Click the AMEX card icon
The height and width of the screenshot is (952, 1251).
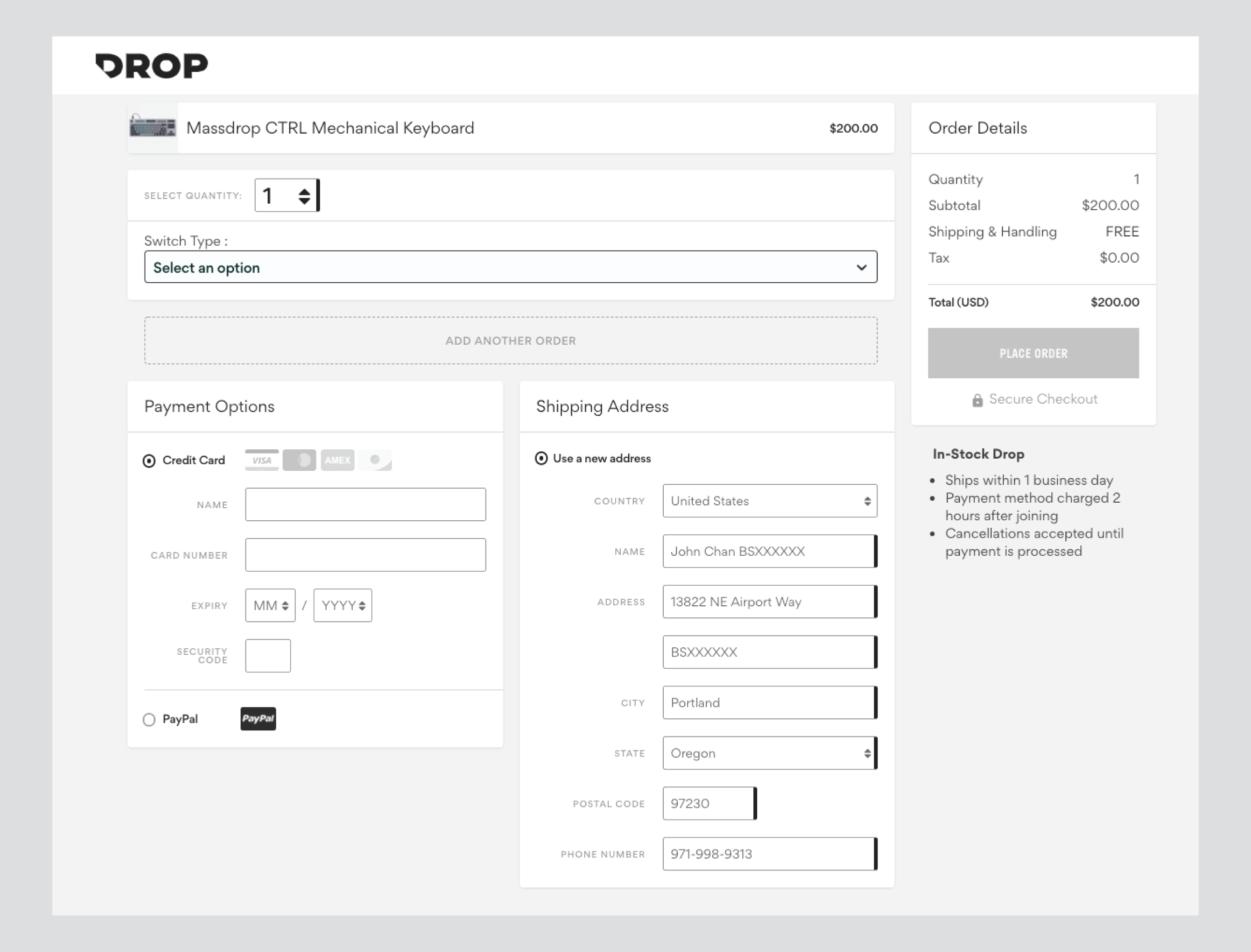(x=337, y=460)
